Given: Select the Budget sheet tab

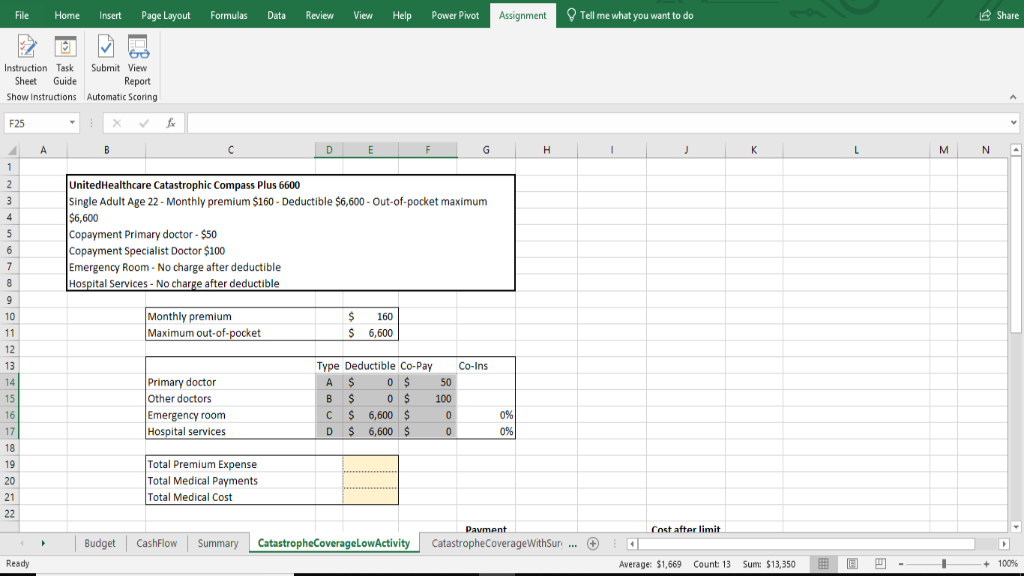Looking at the screenshot, I should pyautogui.click(x=100, y=543).
